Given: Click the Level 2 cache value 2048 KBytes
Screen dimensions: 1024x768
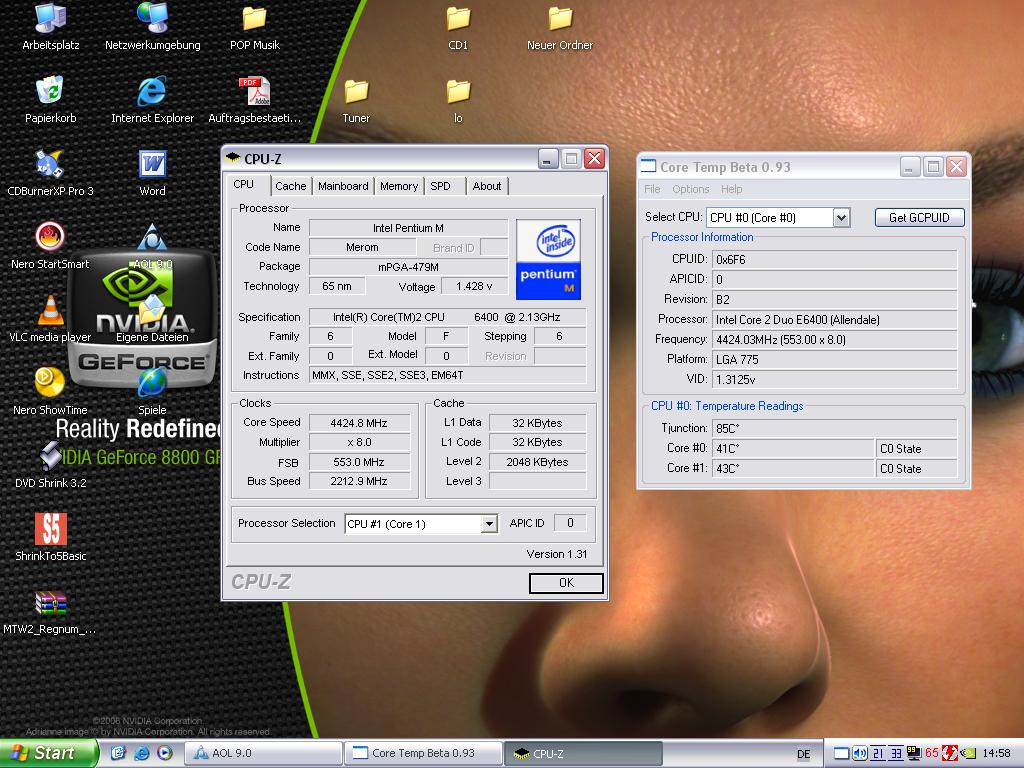Looking at the screenshot, I should coord(537,462).
